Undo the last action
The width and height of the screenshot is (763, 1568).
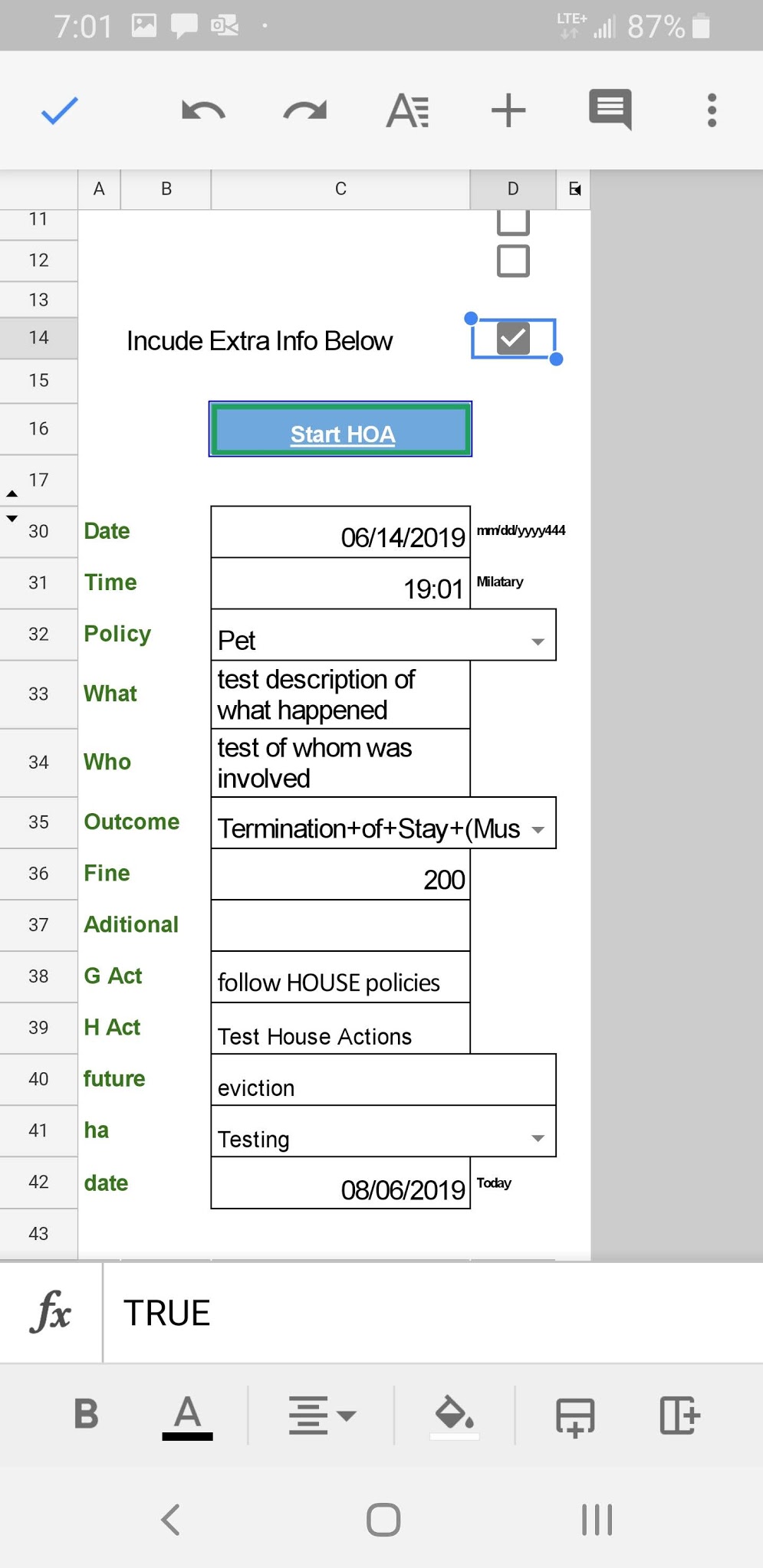point(203,111)
